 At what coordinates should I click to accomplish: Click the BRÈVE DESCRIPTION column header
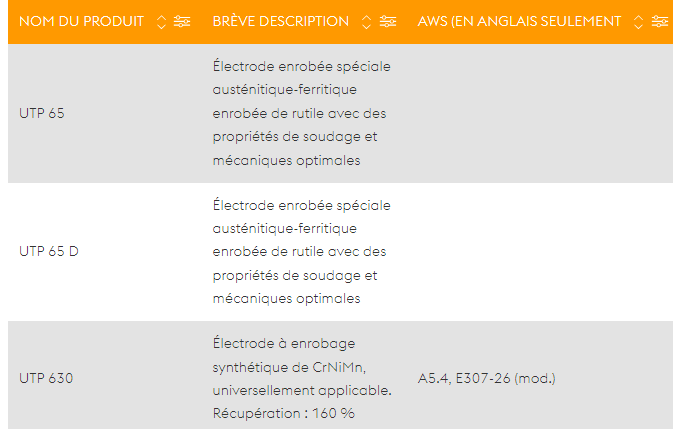(x=281, y=21)
